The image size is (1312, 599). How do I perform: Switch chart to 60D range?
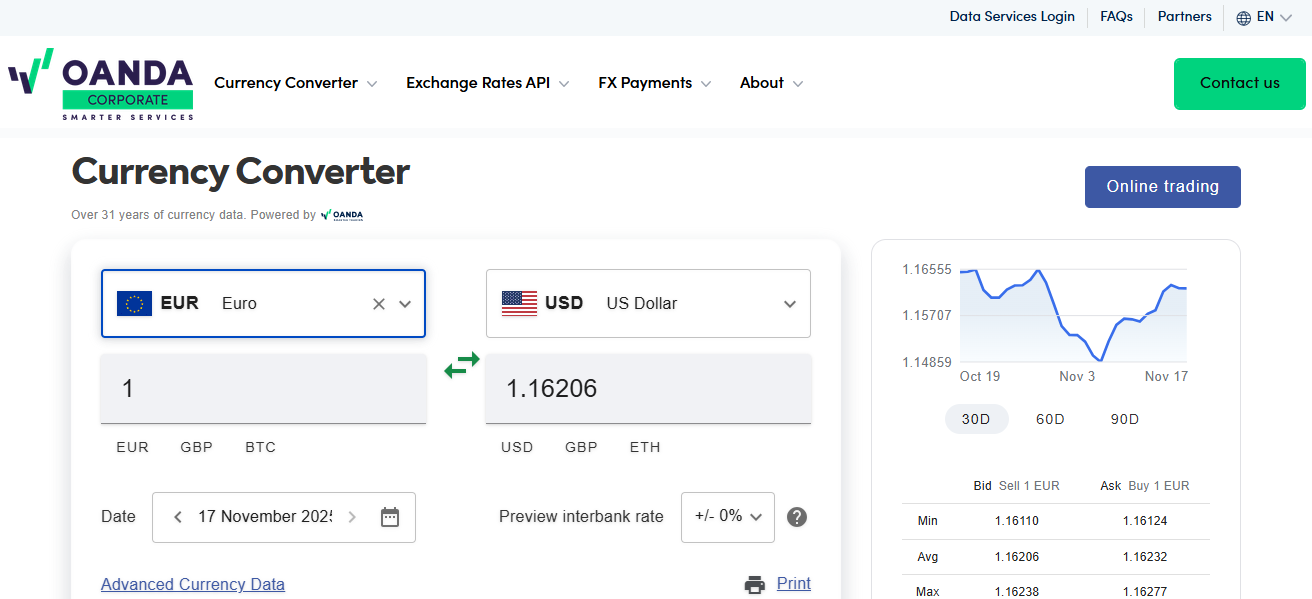(1050, 419)
